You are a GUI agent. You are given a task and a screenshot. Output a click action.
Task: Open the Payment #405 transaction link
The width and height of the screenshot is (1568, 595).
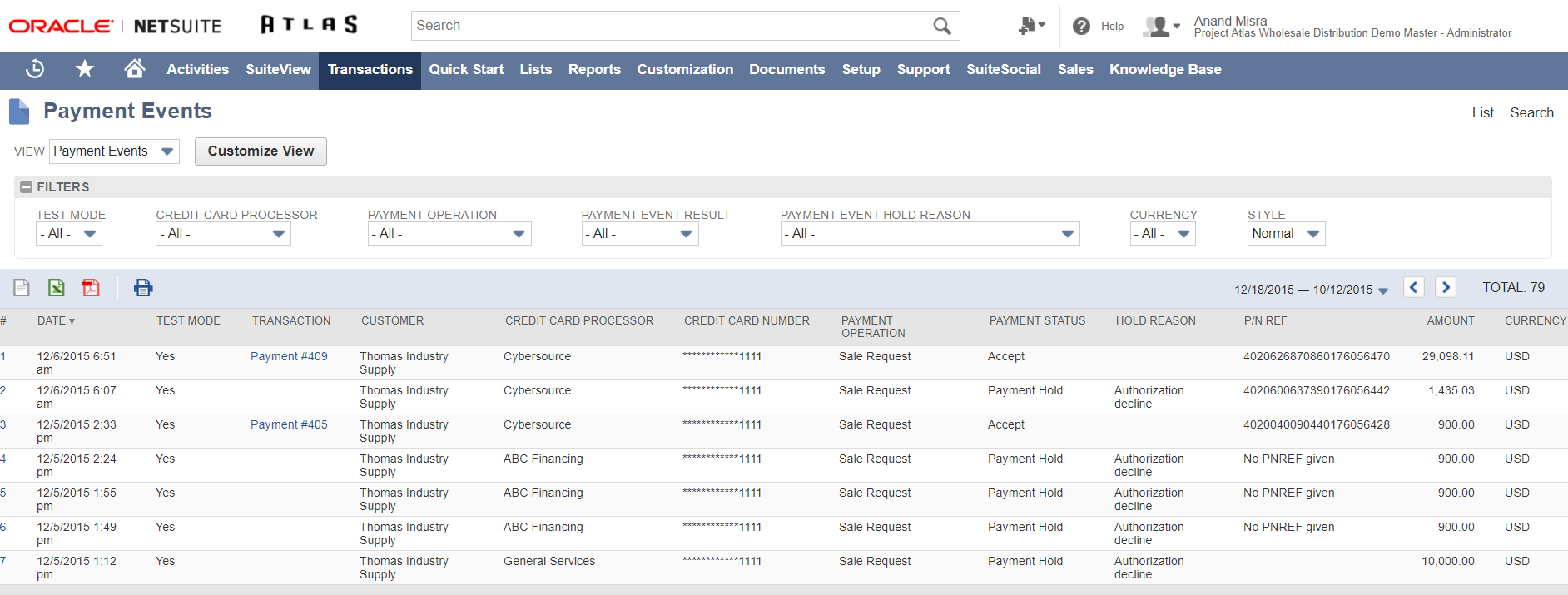[289, 425]
